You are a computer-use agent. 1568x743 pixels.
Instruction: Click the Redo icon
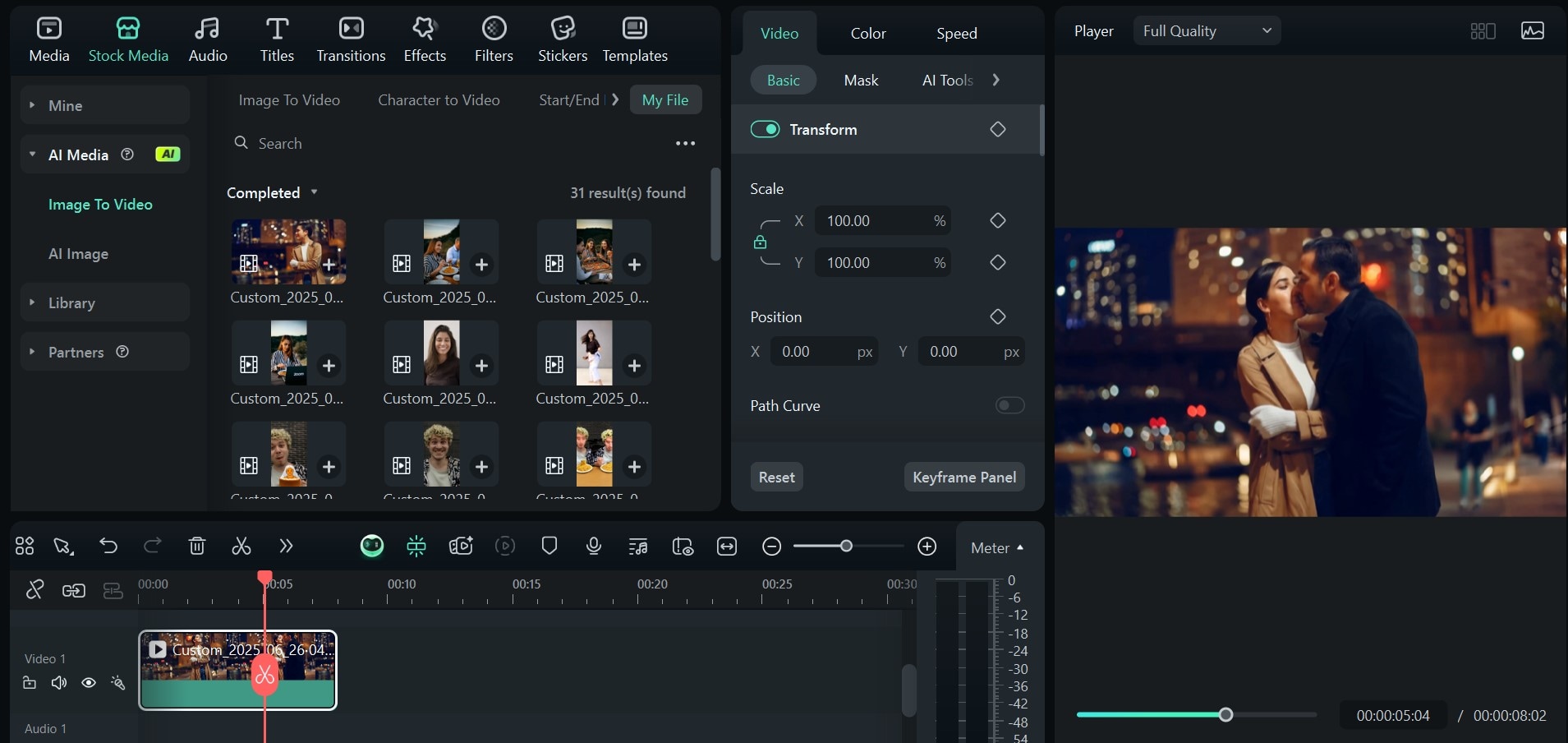(153, 546)
